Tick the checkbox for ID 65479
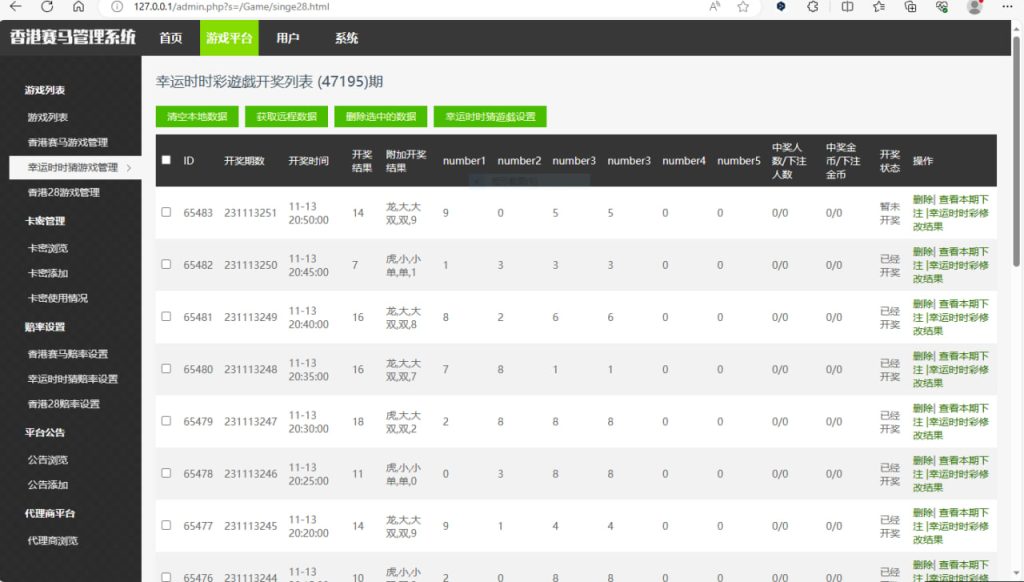Image resolution: width=1024 pixels, height=582 pixels. (166, 421)
